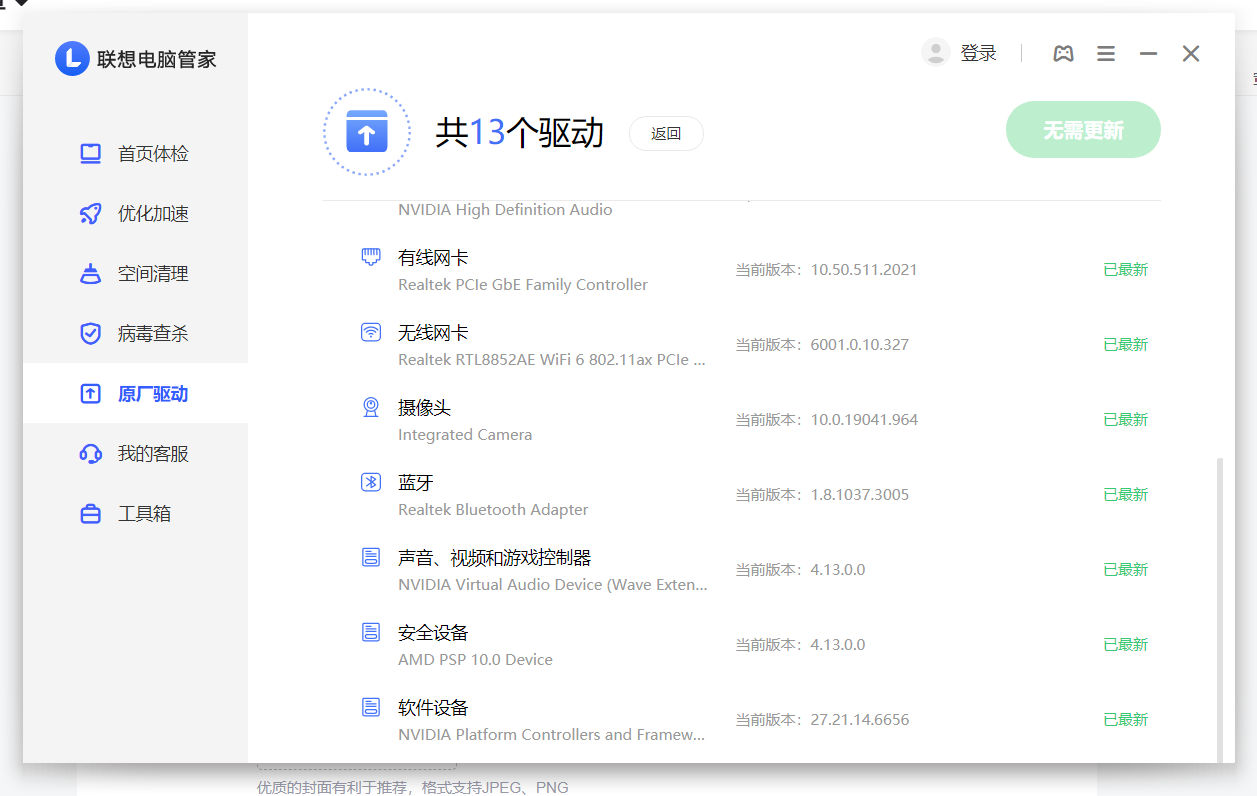
Task: Click the large driver update circle icon
Action: 367,132
